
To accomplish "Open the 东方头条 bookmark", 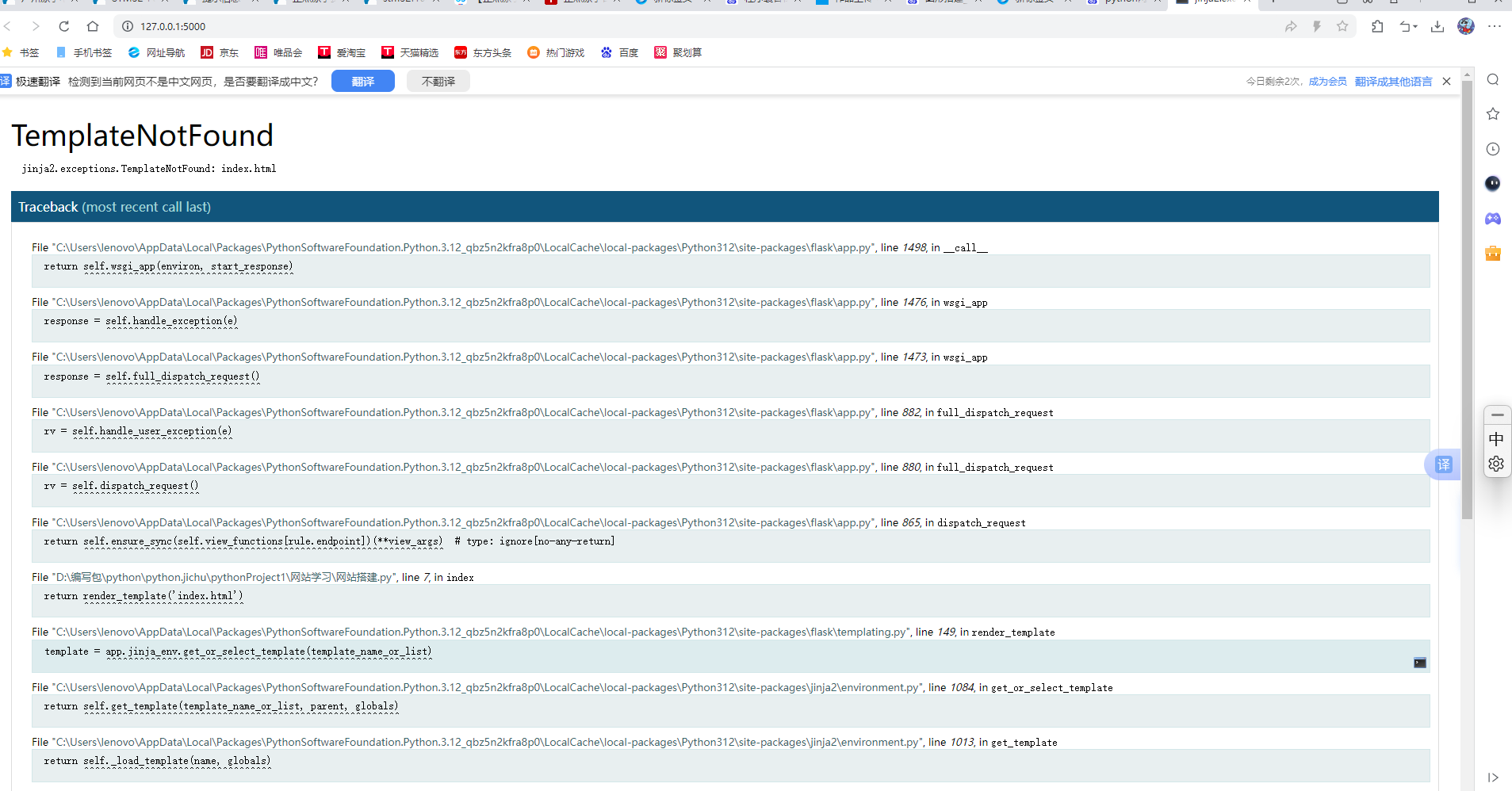I will point(483,52).
